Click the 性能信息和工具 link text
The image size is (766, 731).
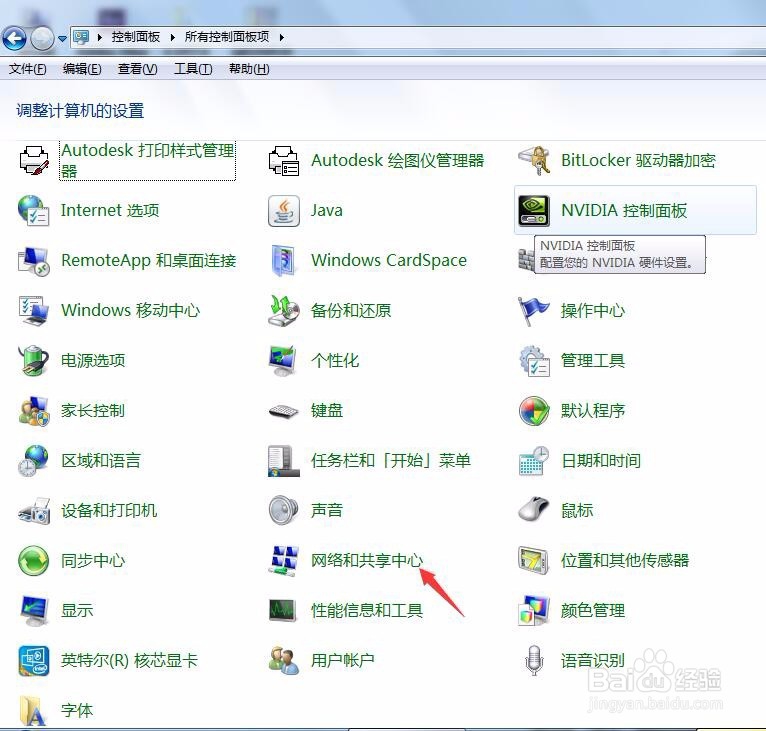pyautogui.click(x=367, y=611)
